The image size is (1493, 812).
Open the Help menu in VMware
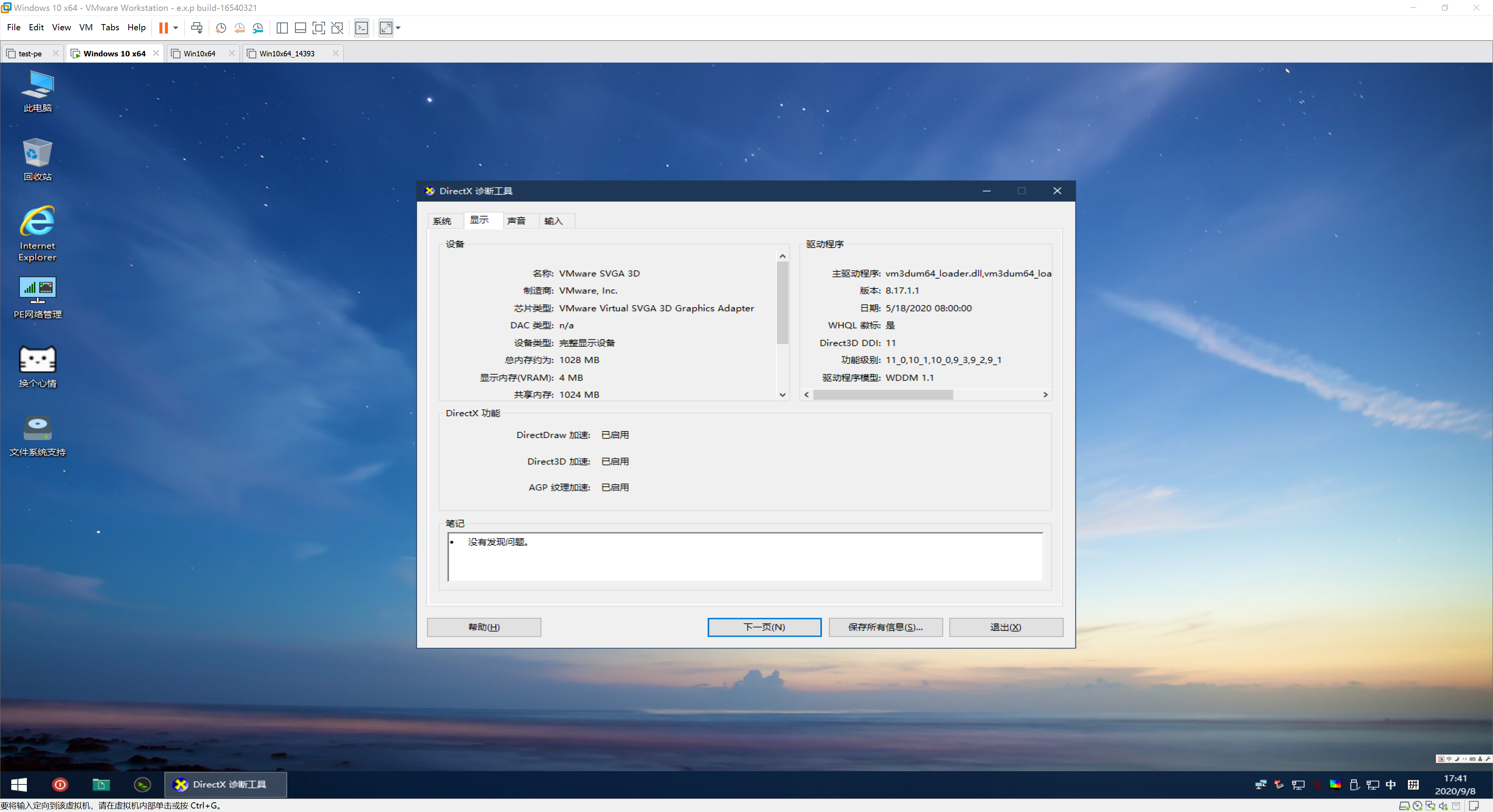tap(137, 27)
